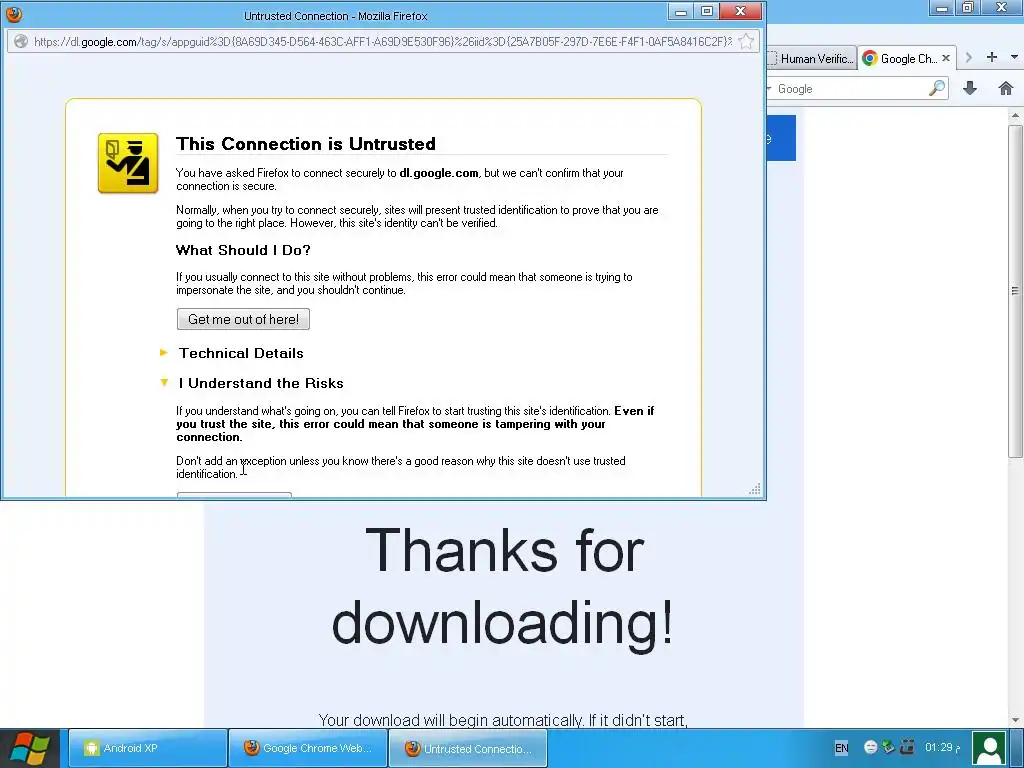Open a new tab with the plus button
Viewport: 1024px width, 768px height.
(992, 57)
